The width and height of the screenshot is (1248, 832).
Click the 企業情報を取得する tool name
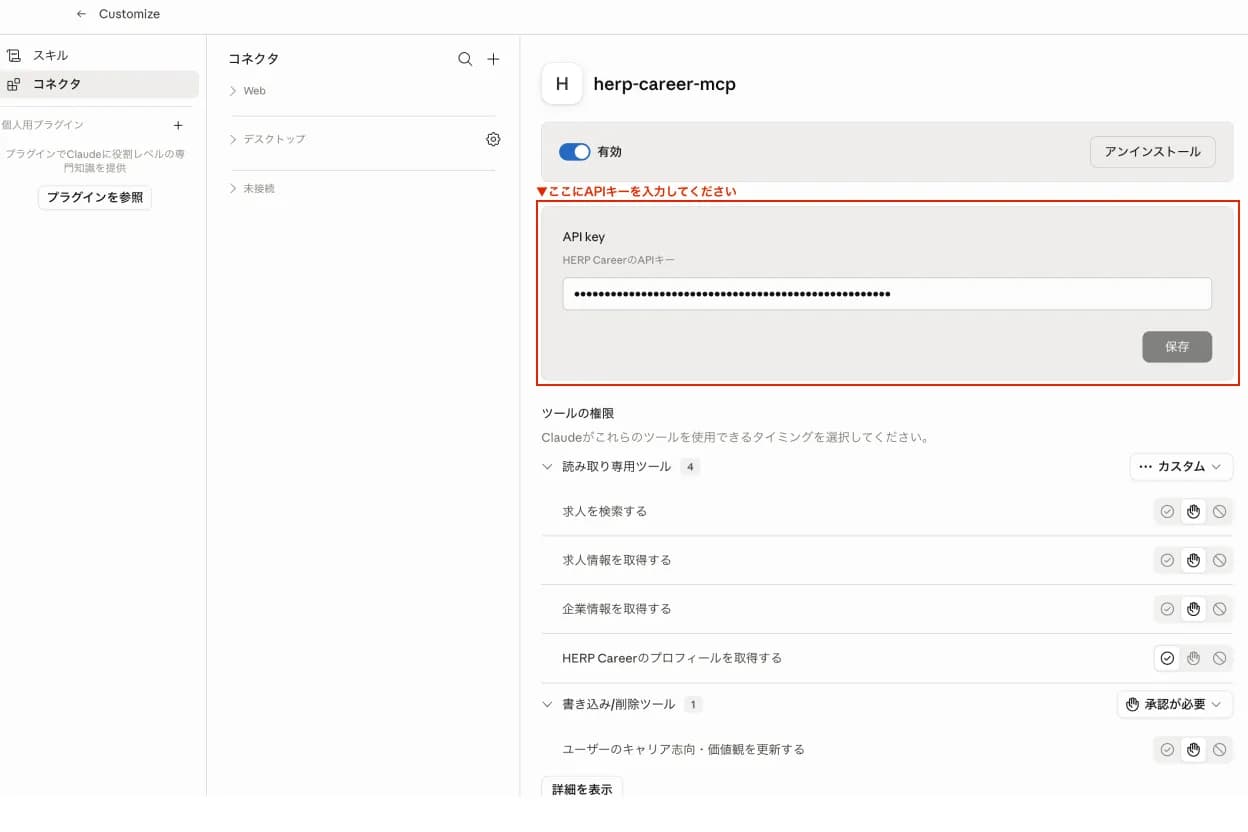point(617,608)
